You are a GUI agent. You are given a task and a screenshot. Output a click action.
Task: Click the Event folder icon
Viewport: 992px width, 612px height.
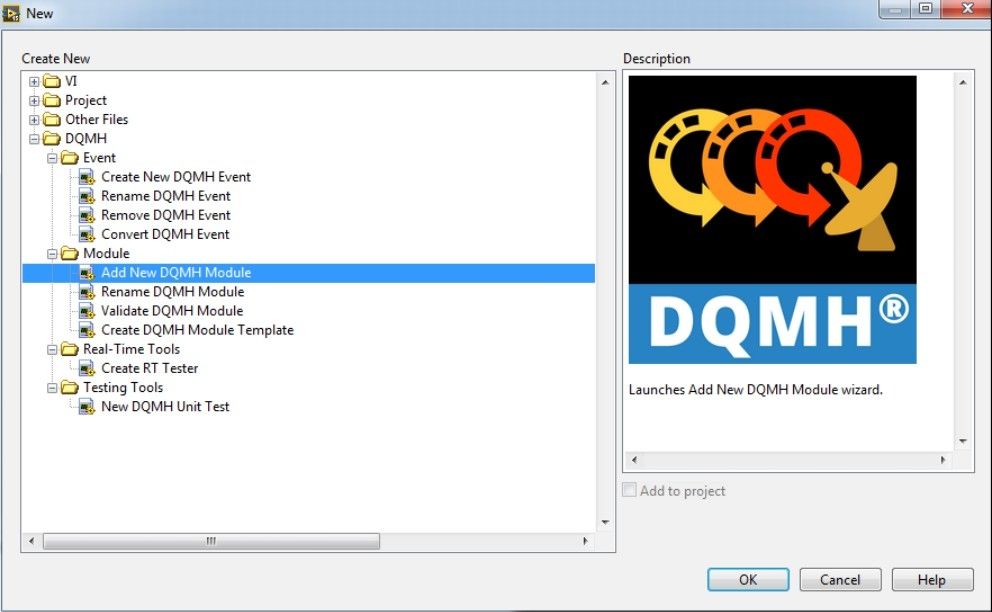70,158
